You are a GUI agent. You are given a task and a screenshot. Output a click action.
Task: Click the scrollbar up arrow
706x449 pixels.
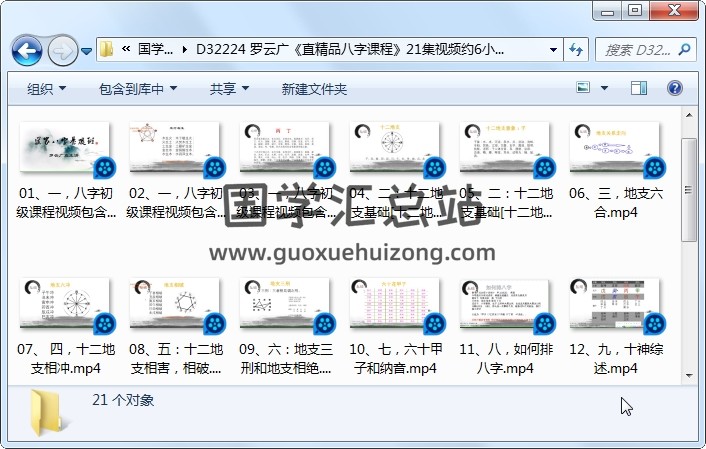(689, 115)
